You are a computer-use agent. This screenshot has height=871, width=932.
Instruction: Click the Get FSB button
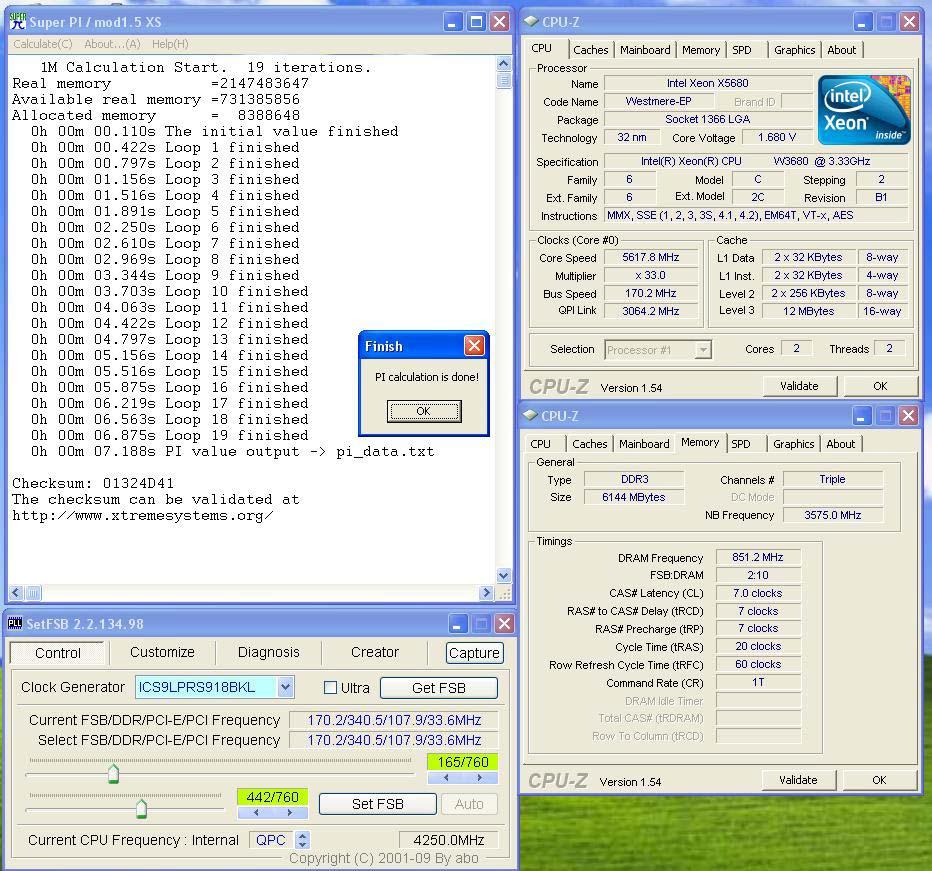(439, 688)
